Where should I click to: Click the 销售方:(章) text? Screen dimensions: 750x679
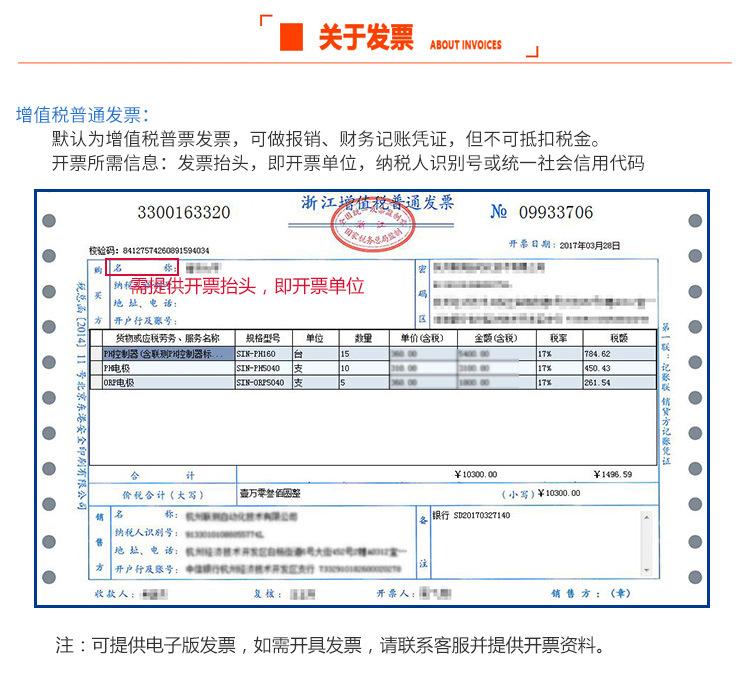tap(591, 593)
